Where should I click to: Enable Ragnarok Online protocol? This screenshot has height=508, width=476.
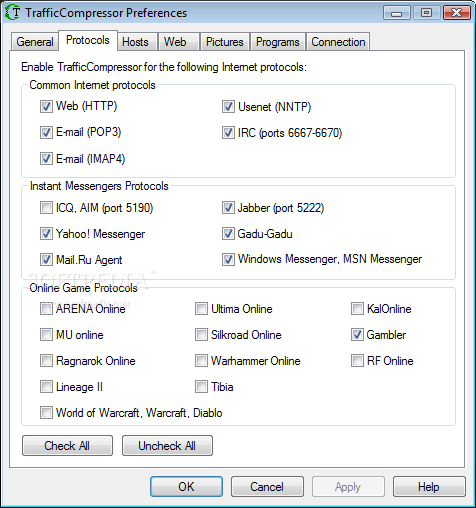pos(46,361)
